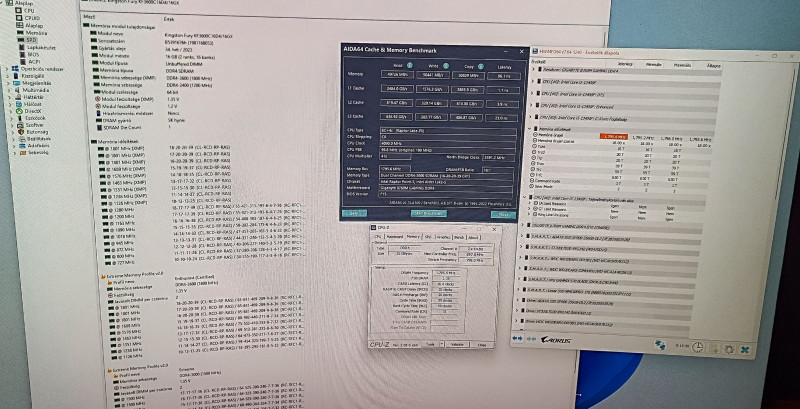Switch to SPD tab in CPU-Z
The height and width of the screenshot is (409, 800).
(x=428, y=237)
